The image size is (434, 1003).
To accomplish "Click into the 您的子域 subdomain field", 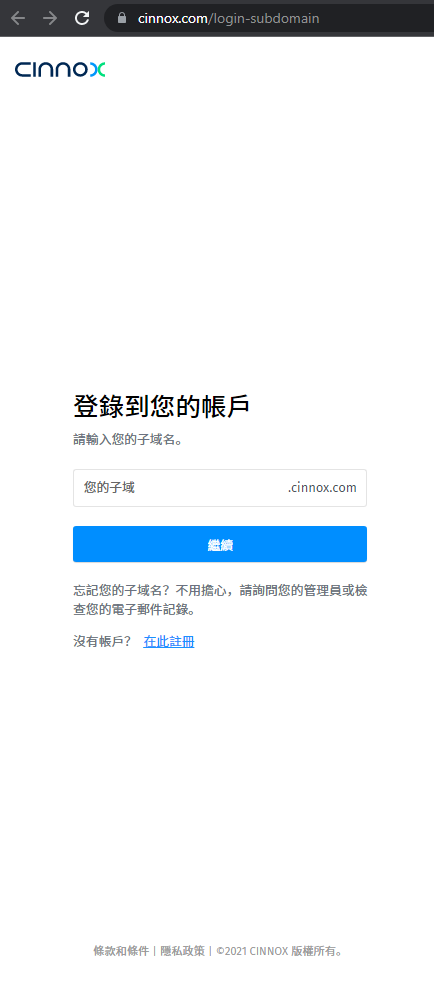I will [220, 488].
